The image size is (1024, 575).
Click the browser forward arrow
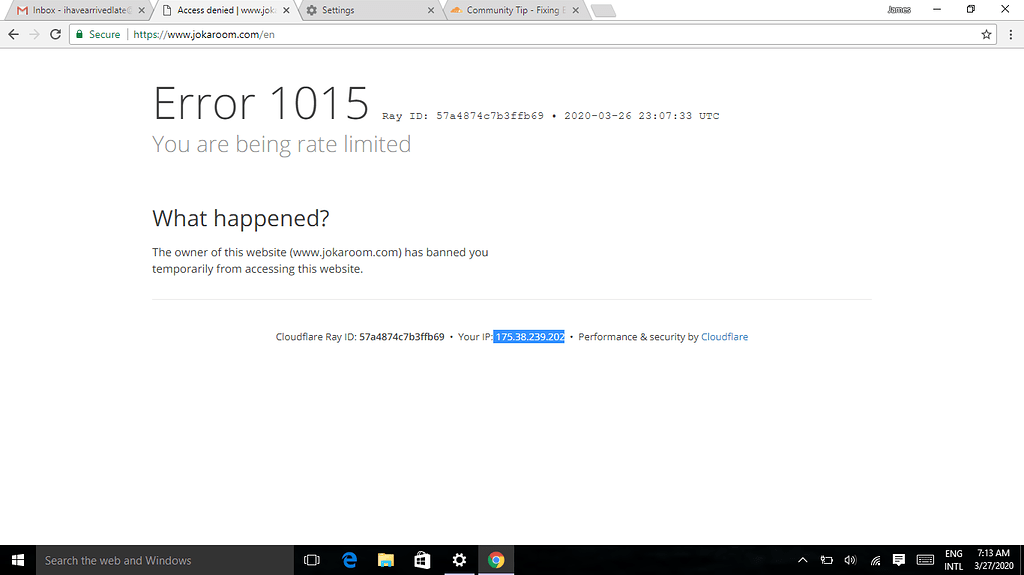coord(35,35)
